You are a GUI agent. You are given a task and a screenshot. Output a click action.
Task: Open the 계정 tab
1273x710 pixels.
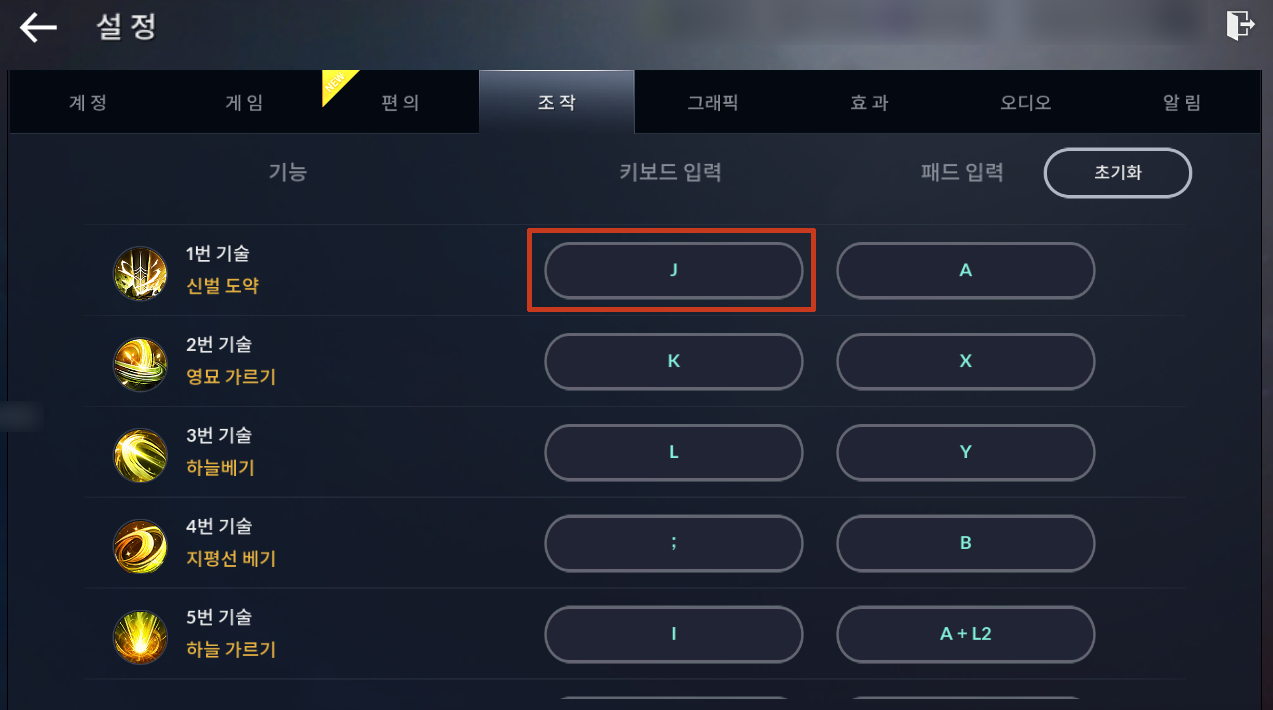[88, 102]
